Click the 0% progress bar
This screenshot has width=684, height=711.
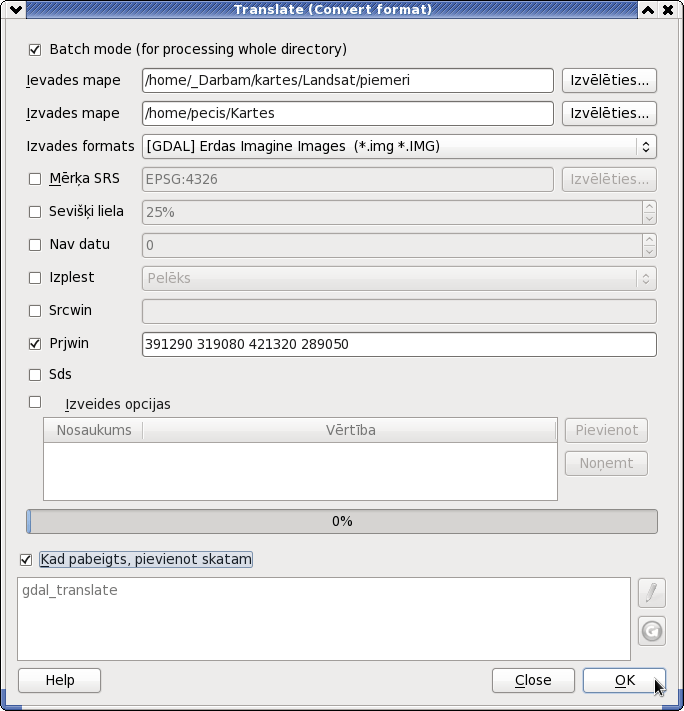342,521
